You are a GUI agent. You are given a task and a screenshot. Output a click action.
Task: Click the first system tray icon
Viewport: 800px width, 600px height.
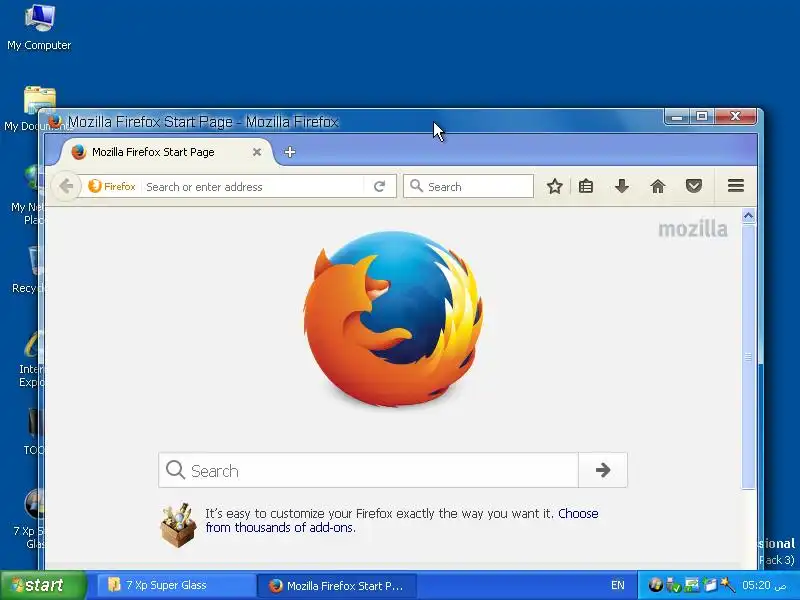pyautogui.click(x=655, y=585)
